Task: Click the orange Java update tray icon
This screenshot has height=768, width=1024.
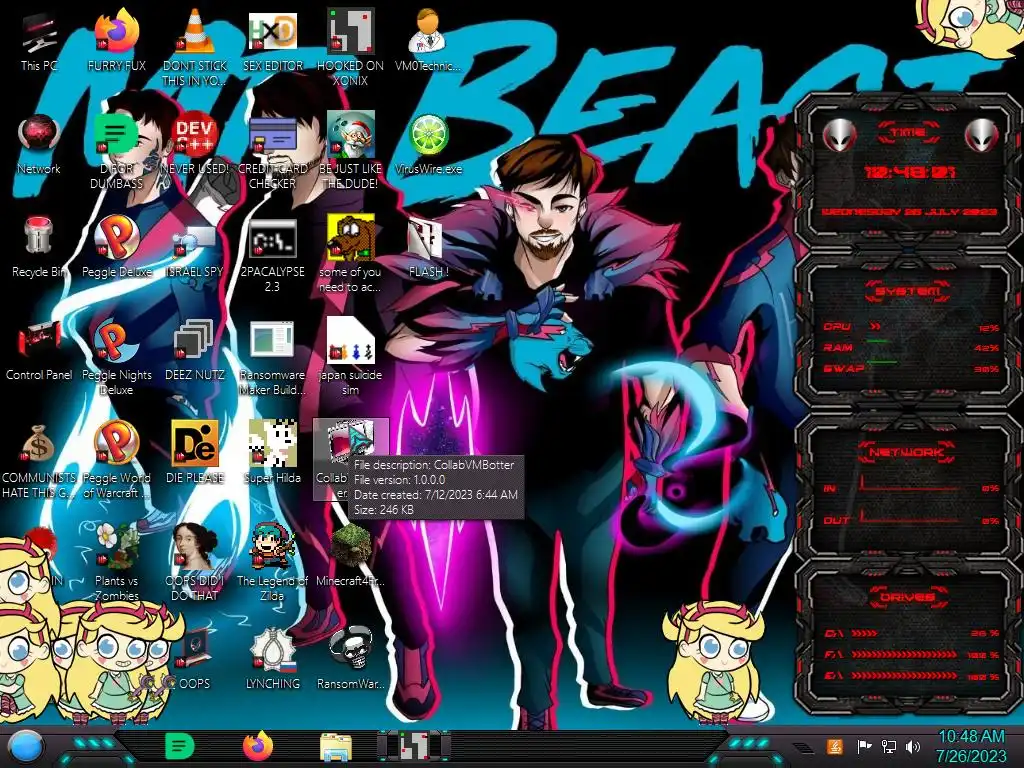Action: [835, 746]
